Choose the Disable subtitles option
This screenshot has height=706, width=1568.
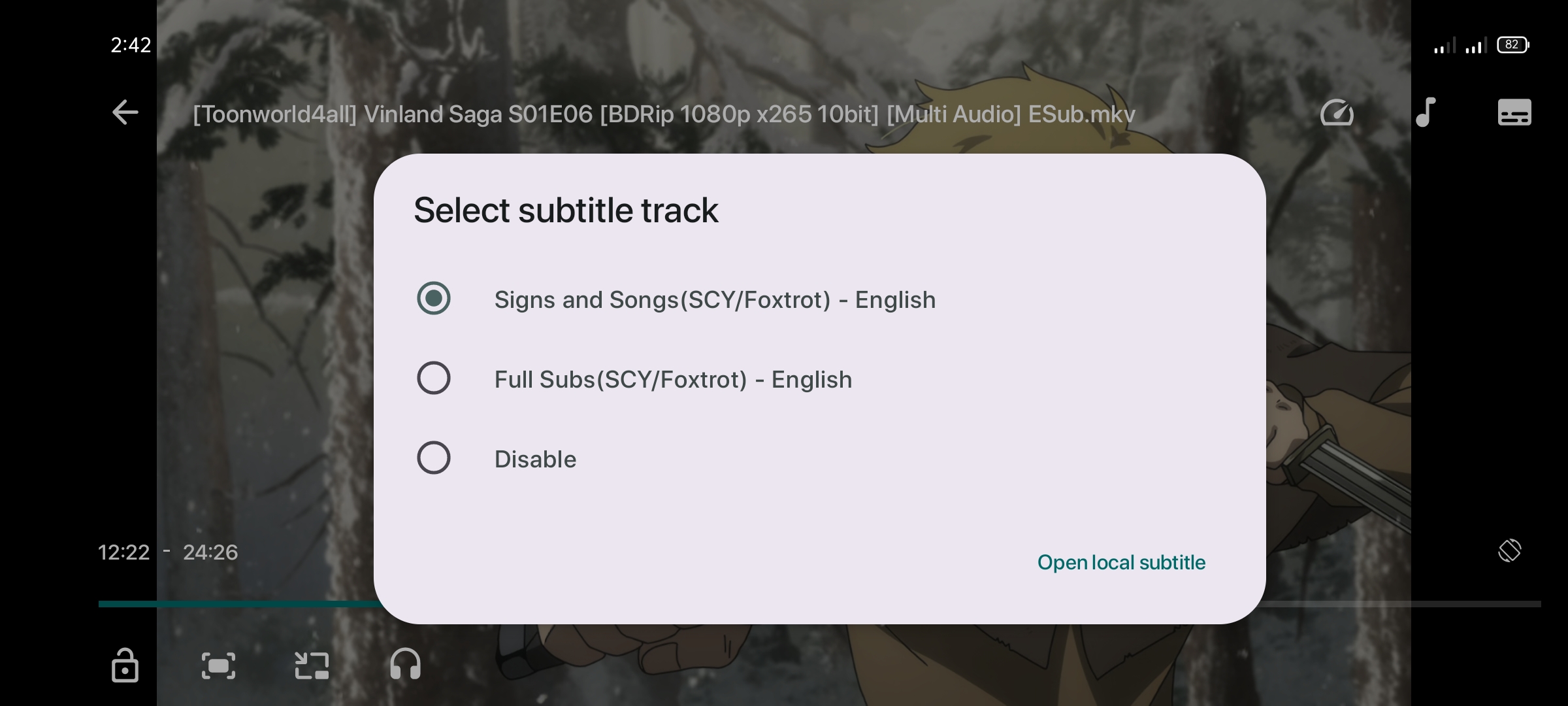click(535, 460)
